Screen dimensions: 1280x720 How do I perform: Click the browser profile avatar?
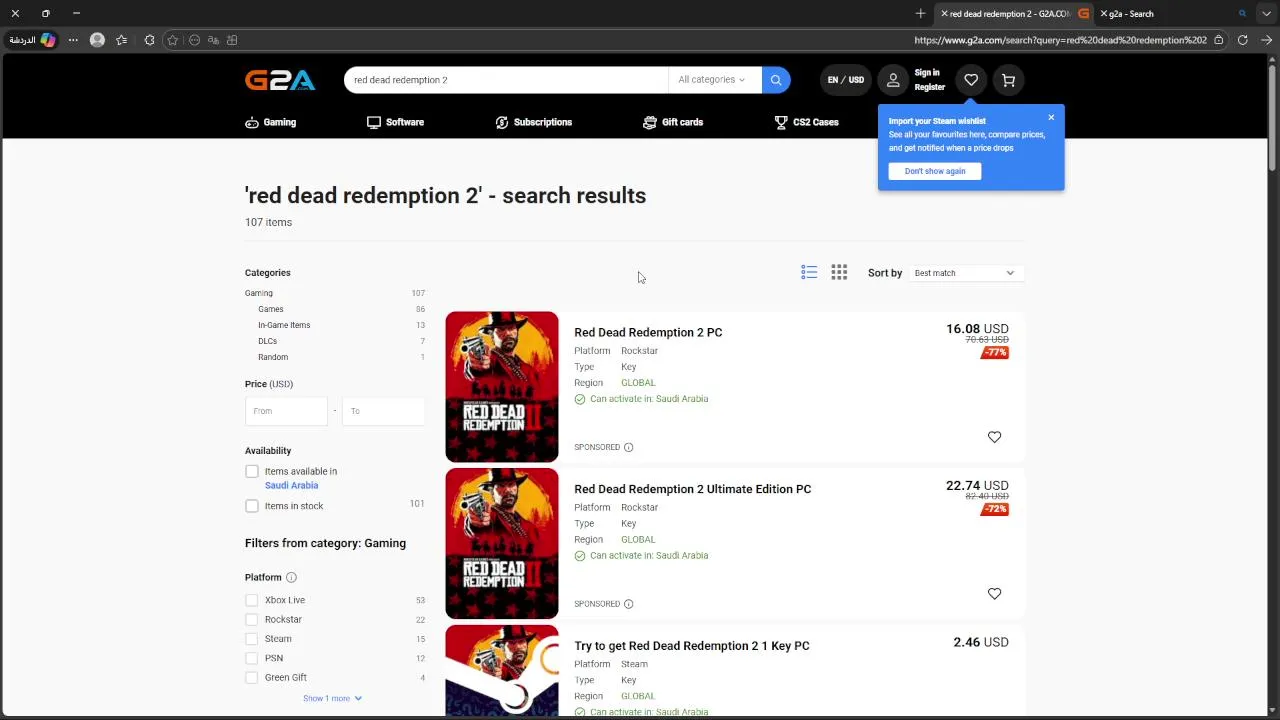pyautogui.click(x=97, y=40)
